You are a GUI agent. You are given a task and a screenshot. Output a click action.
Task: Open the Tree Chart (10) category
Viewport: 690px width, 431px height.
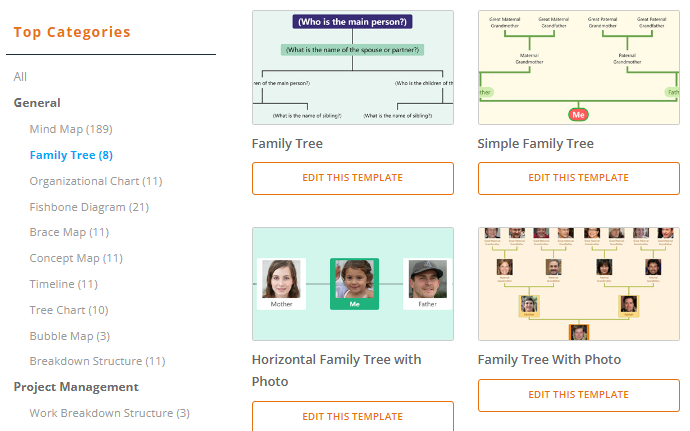pos(69,310)
